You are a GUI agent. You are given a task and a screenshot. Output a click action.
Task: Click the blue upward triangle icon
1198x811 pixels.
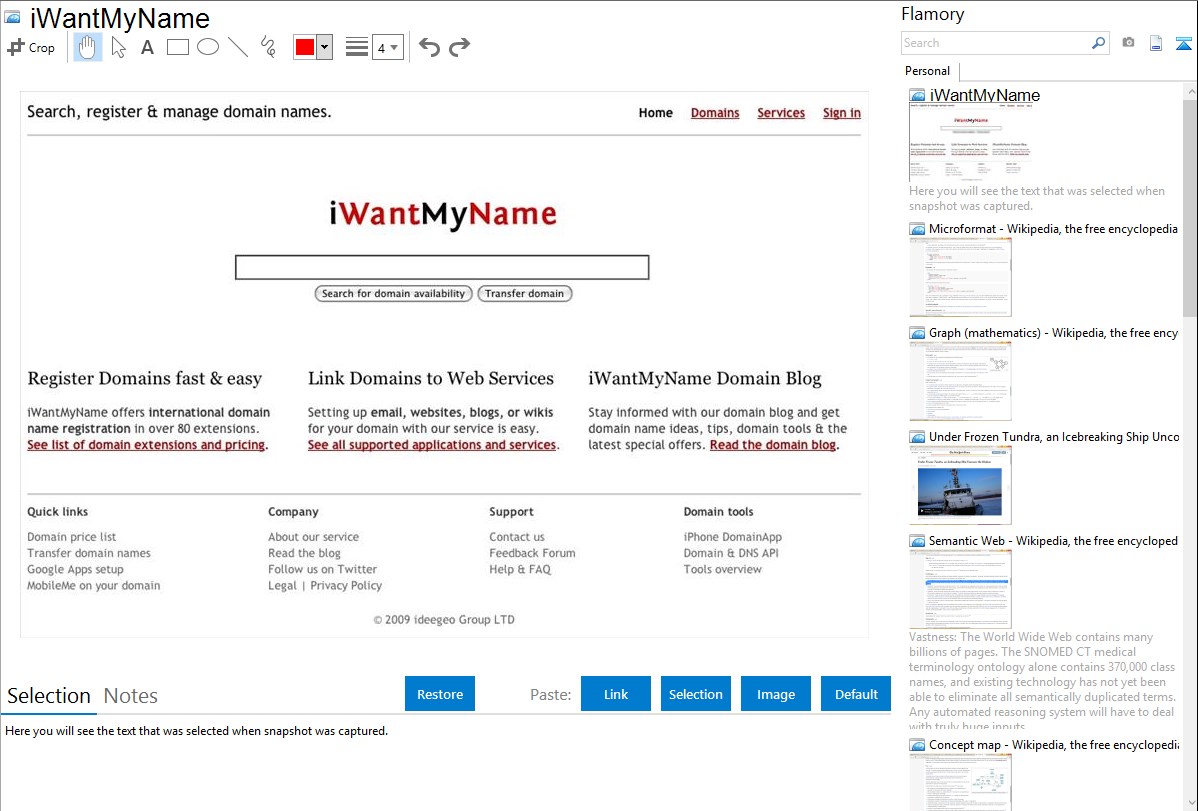[x=1183, y=43]
